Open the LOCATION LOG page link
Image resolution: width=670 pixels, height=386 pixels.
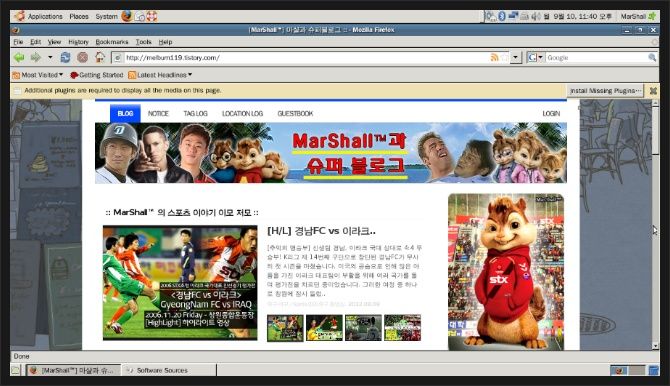[x=242, y=113]
